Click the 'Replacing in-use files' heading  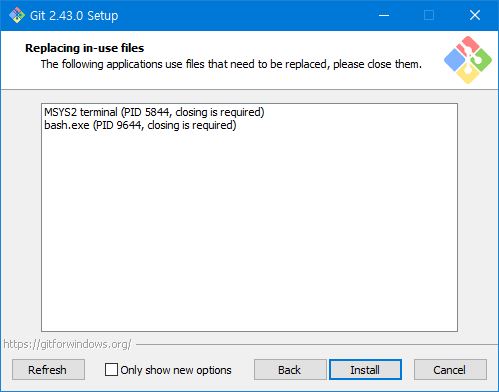click(85, 48)
